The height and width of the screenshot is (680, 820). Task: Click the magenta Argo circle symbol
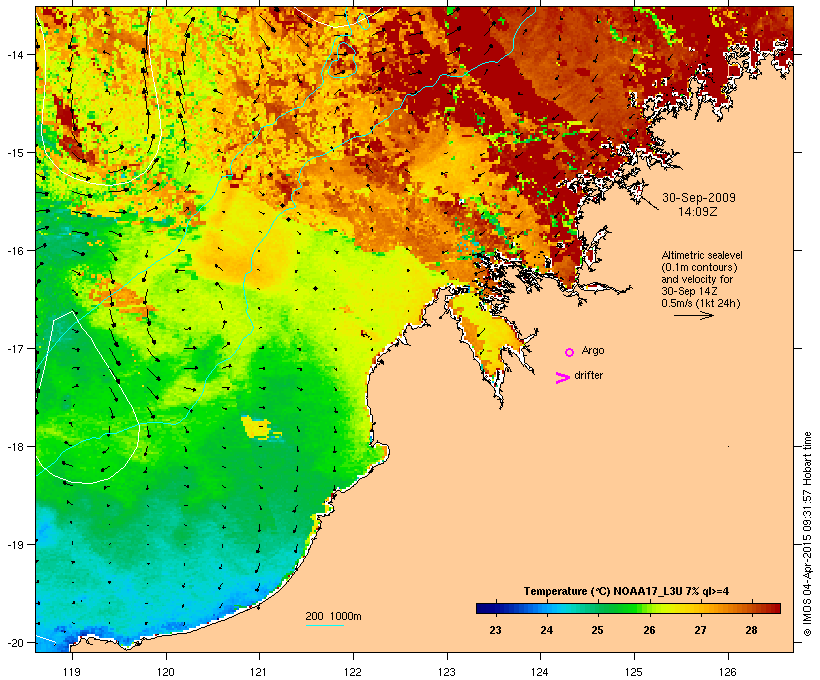(x=570, y=352)
